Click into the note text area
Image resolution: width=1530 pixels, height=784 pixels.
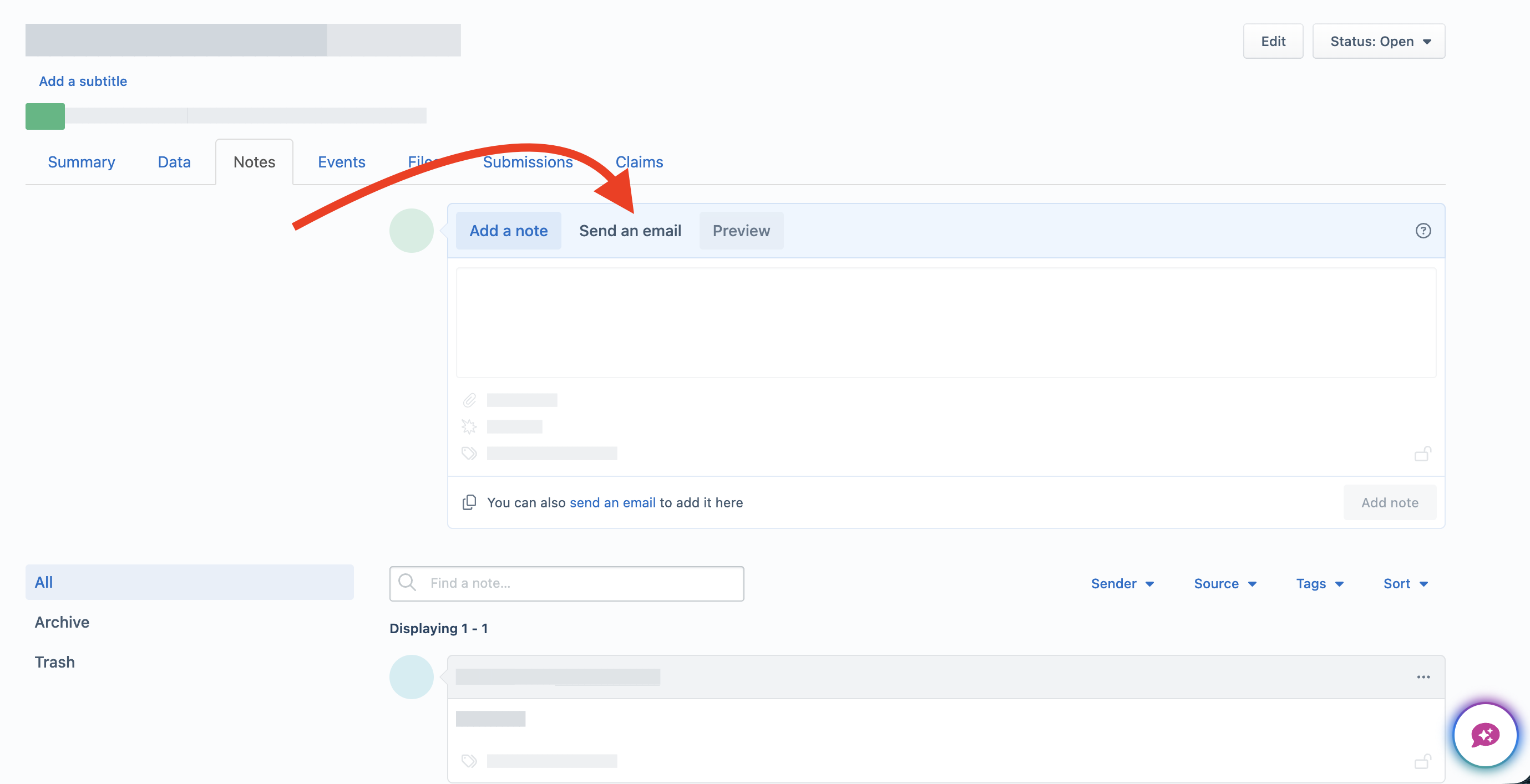click(946, 322)
